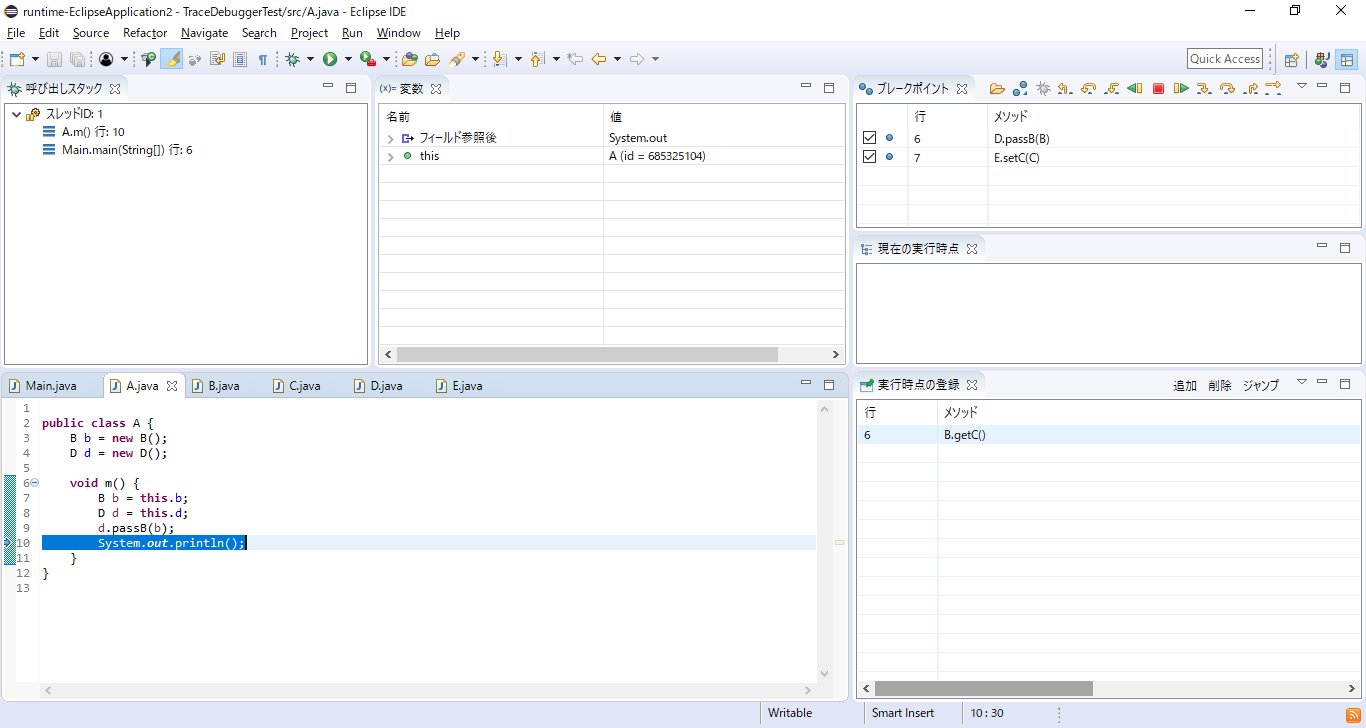Click the Save disk icon in toolbar
The width and height of the screenshot is (1366, 728).
point(55,60)
